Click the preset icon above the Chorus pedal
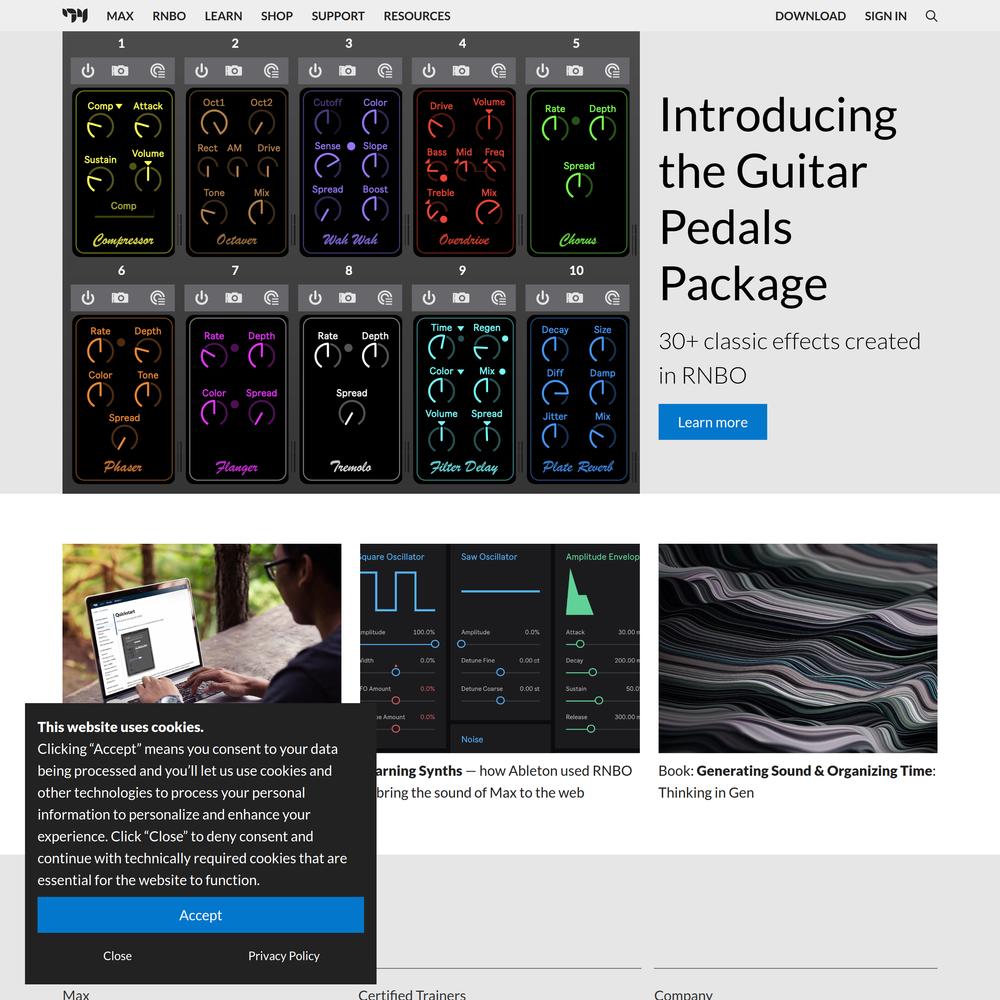This screenshot has height=1000, width=1000. [x=612, y=71]
